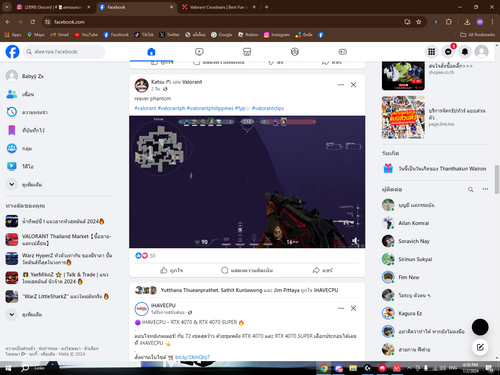This screenshot has width=500, height=375.
Task: Expand See more under sidebar menu
Action: click(59, 184)
